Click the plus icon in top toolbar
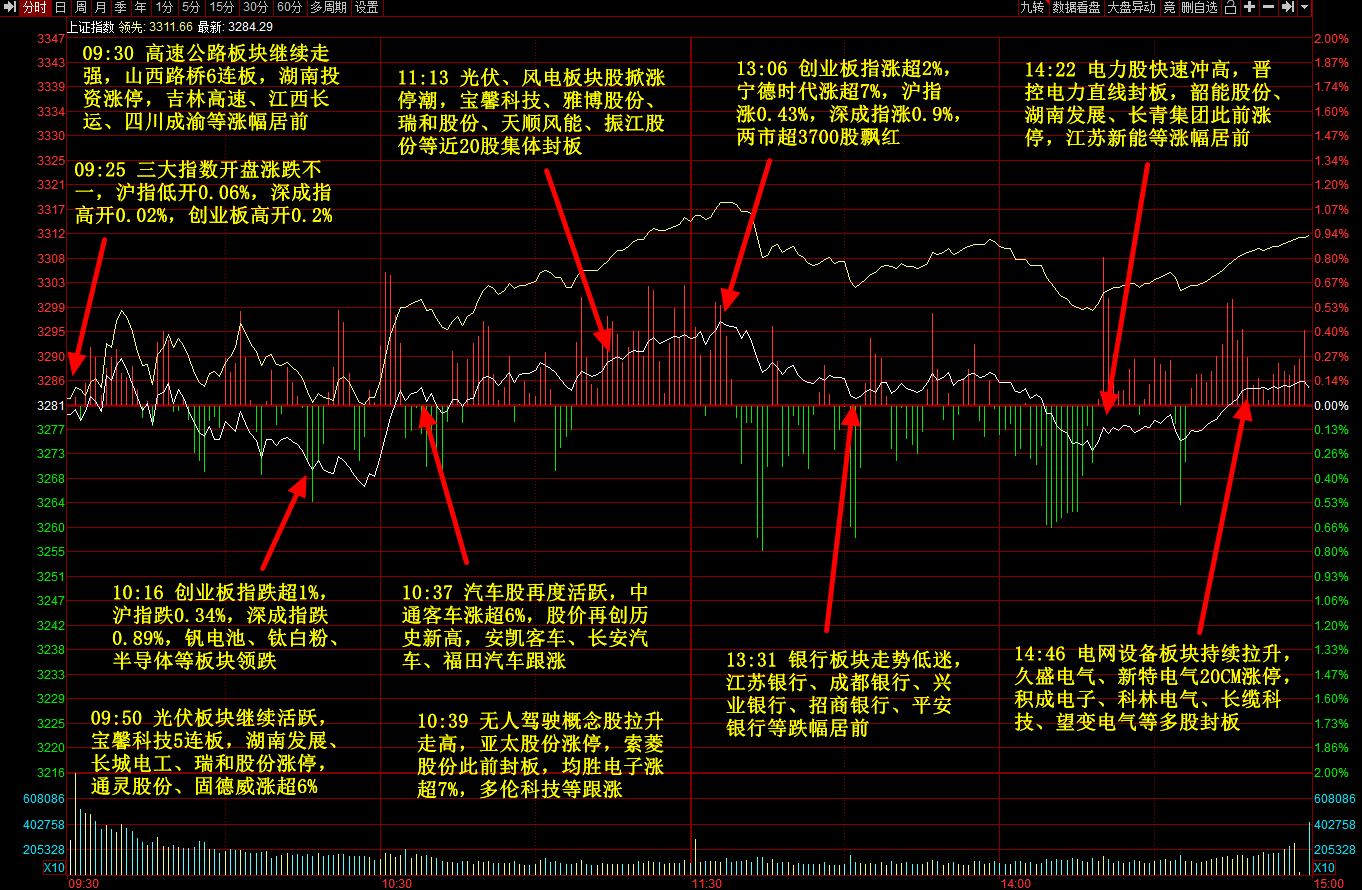The height and width of the screenshot is (890, 1362). [1249, 7]
